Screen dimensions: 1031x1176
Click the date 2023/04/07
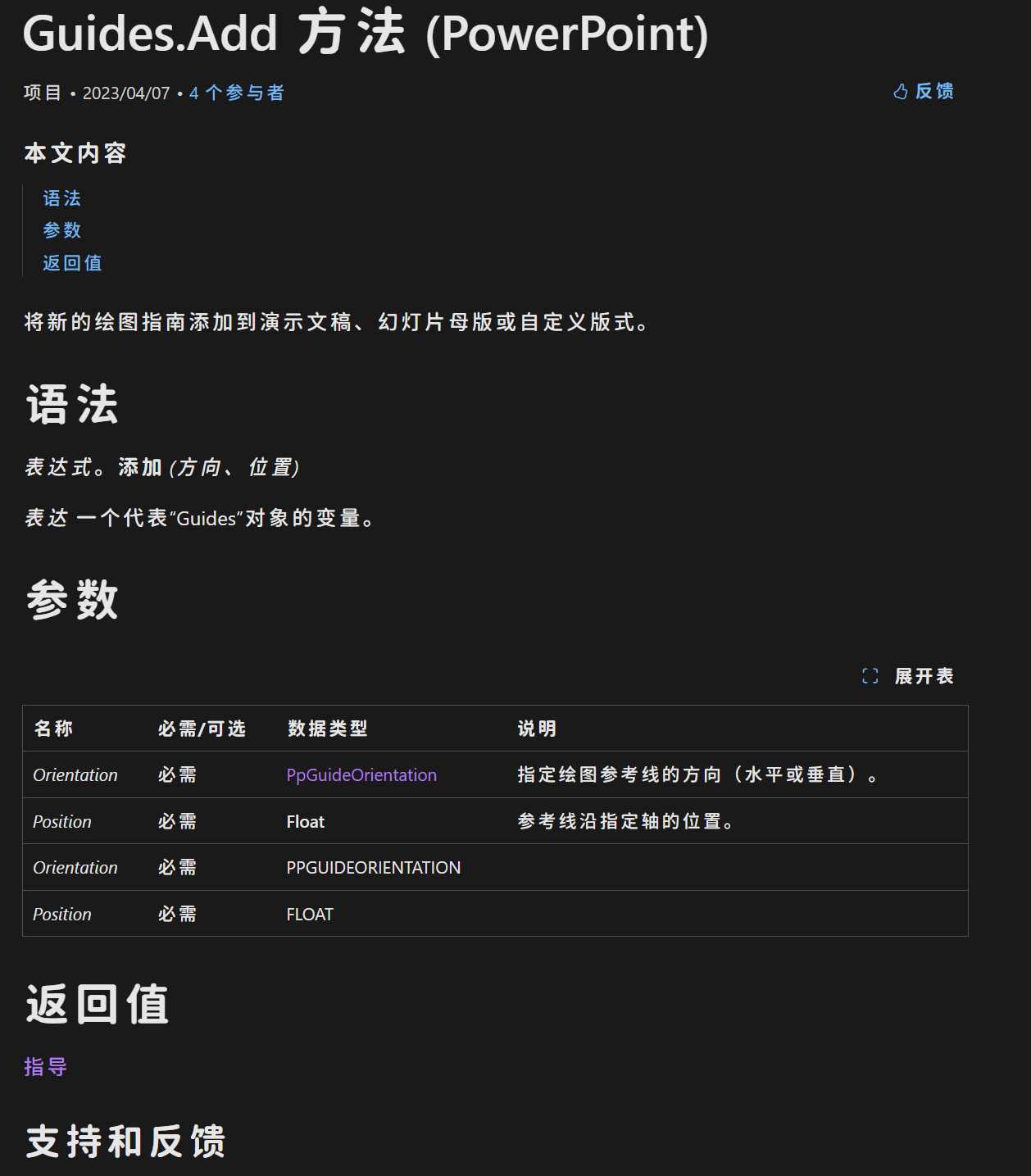[x=126, y=93]
